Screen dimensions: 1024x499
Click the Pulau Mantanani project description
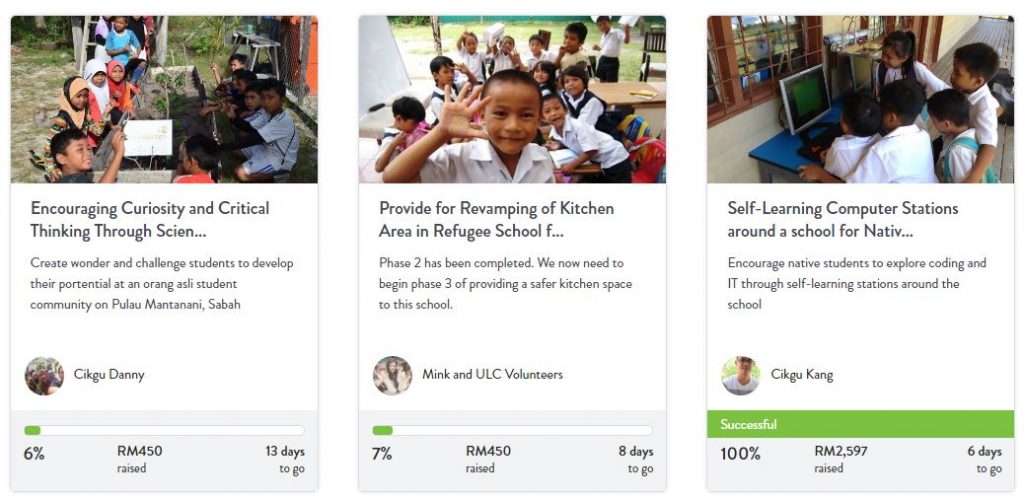tap(162, 284)
